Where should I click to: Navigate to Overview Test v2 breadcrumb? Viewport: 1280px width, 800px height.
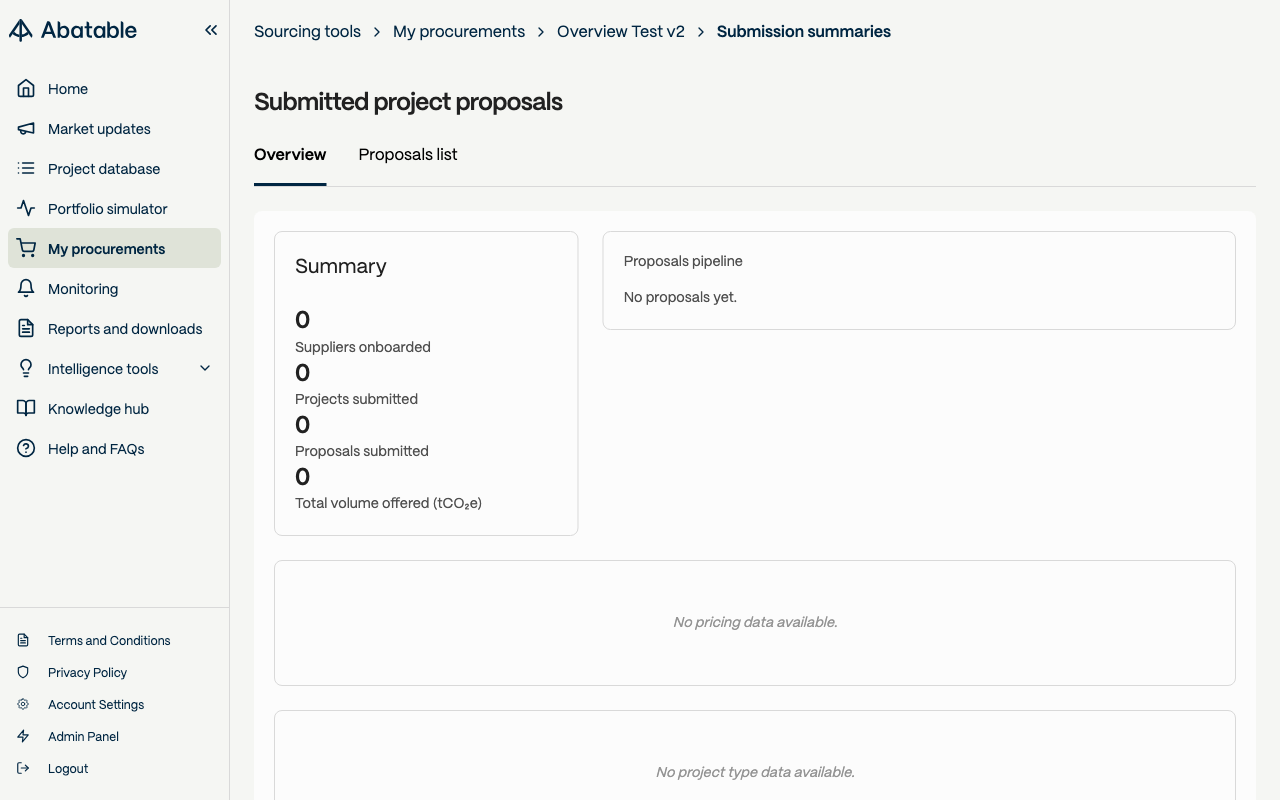coord(621,32)
